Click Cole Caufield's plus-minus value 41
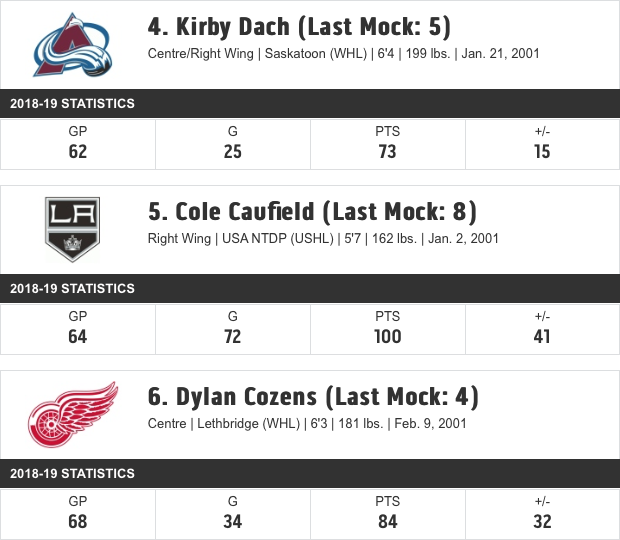This screenshot has height=540, width=620. coord(542,337)
